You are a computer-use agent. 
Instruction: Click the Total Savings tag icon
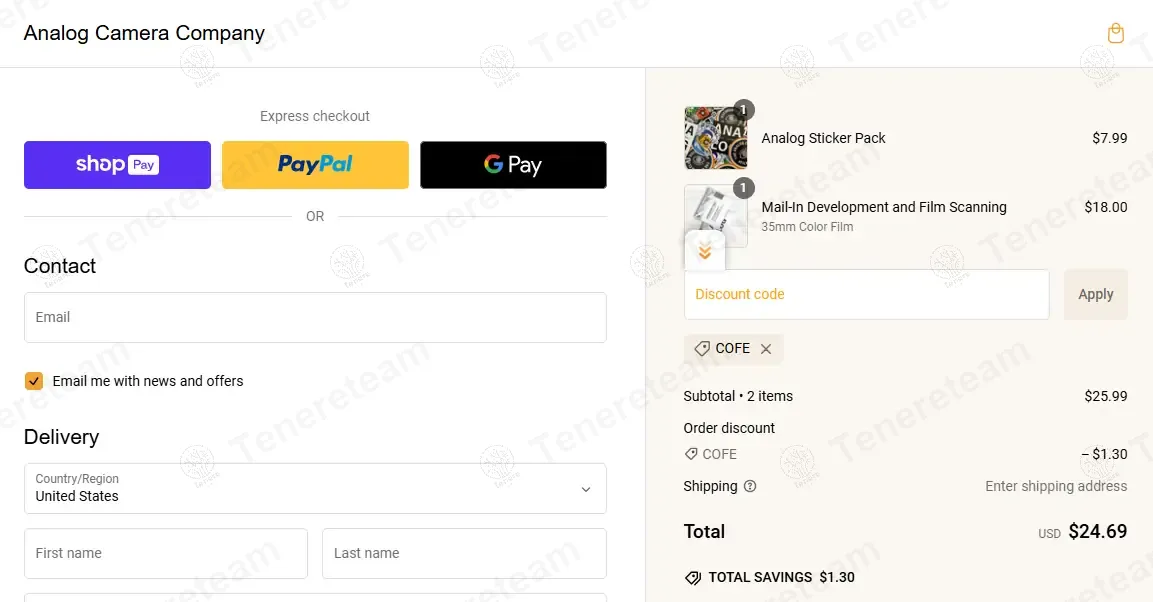click(693, 578)
